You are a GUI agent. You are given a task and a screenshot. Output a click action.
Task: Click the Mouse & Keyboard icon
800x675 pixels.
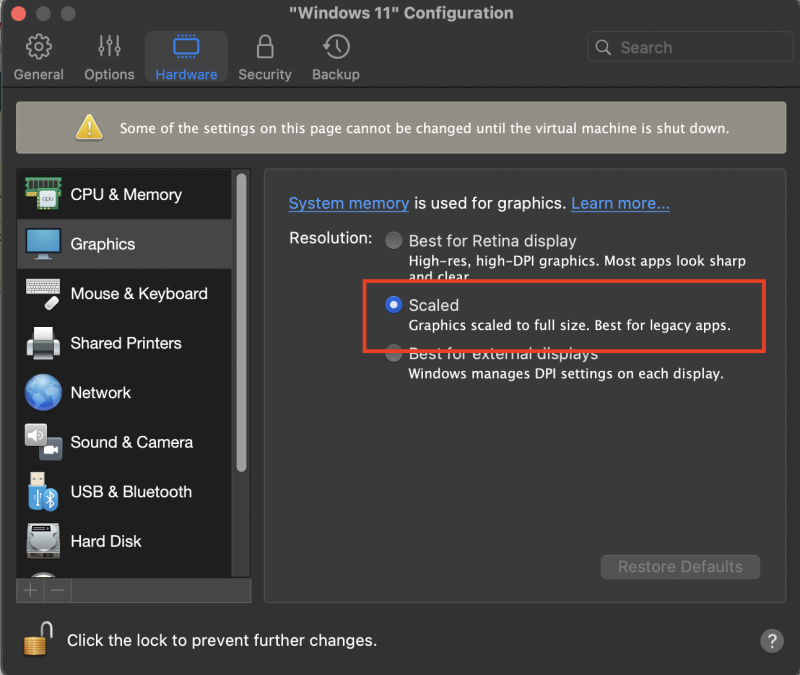coord(43,293)
